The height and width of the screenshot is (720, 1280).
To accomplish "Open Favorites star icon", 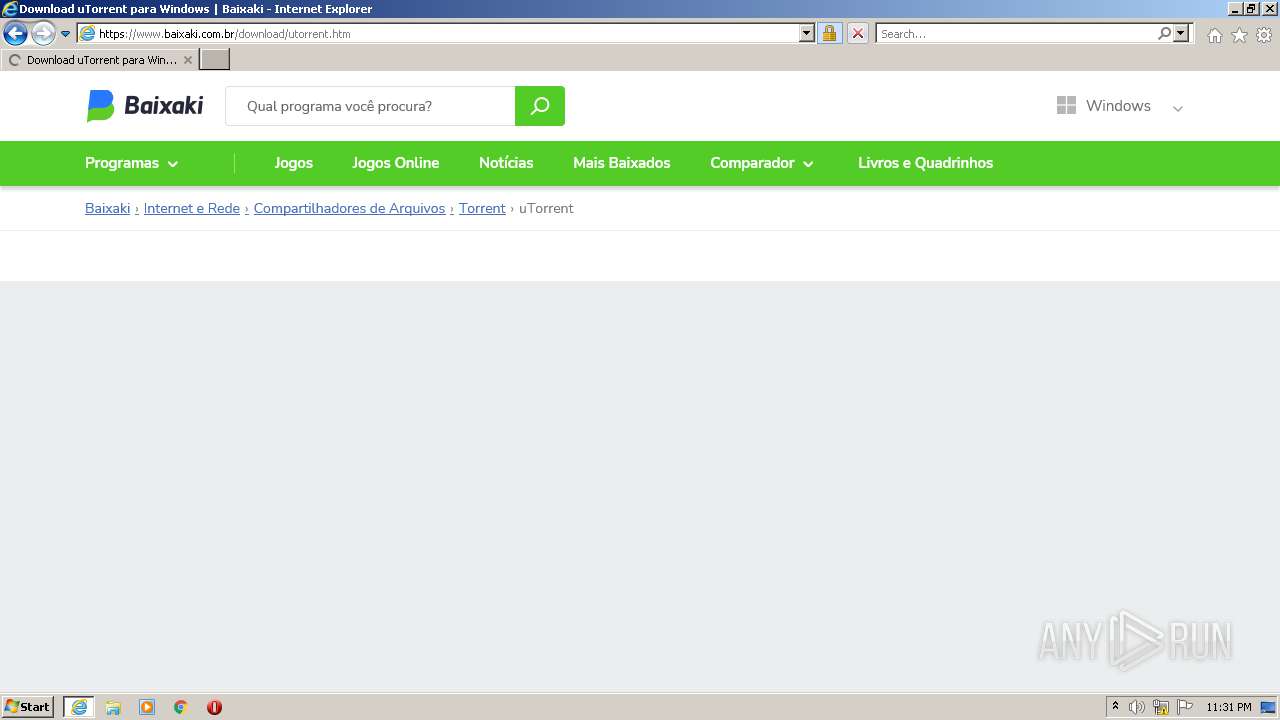I will (x=1239, y=35).
